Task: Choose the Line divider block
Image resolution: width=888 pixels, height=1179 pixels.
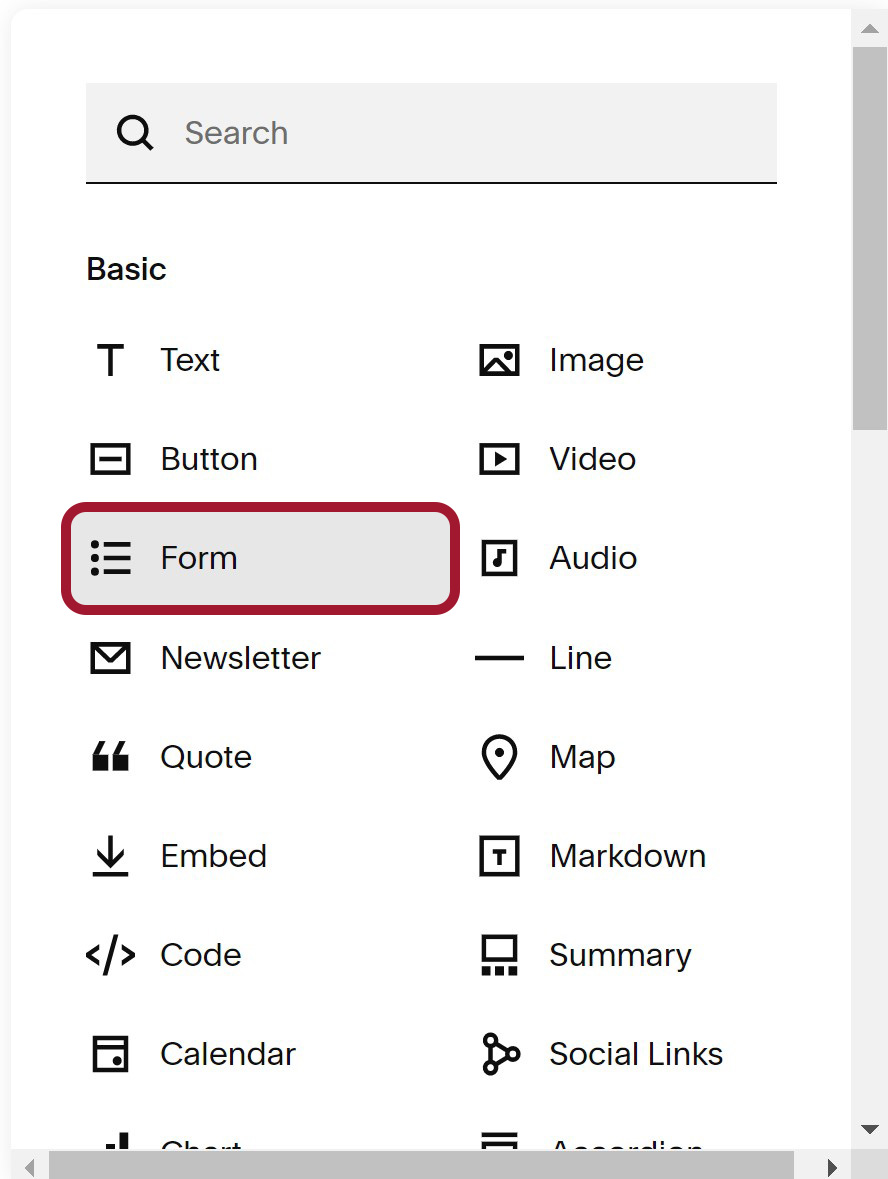Action: [x=544, y=657]
